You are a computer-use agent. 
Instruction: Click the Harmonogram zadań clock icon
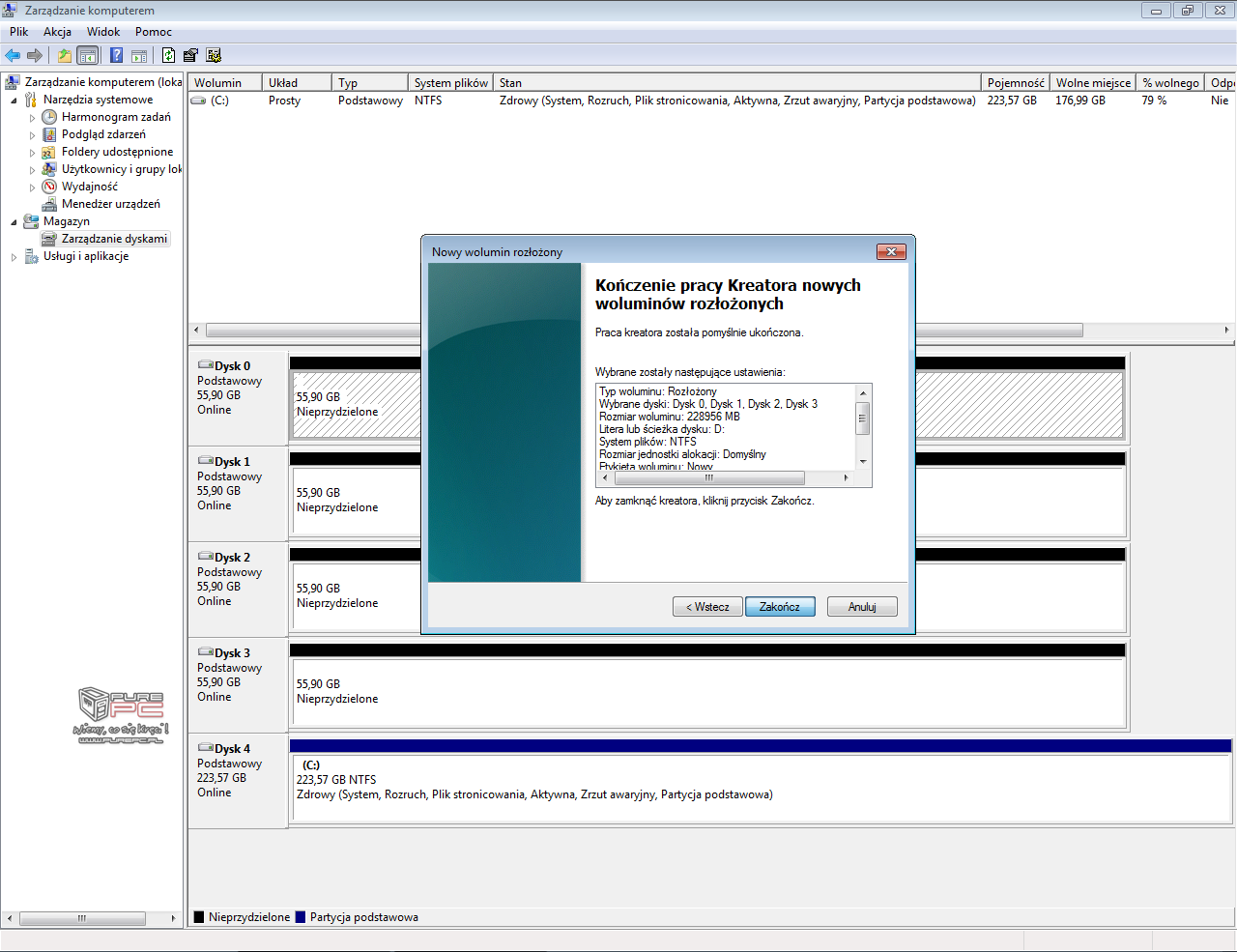(49, 117)
